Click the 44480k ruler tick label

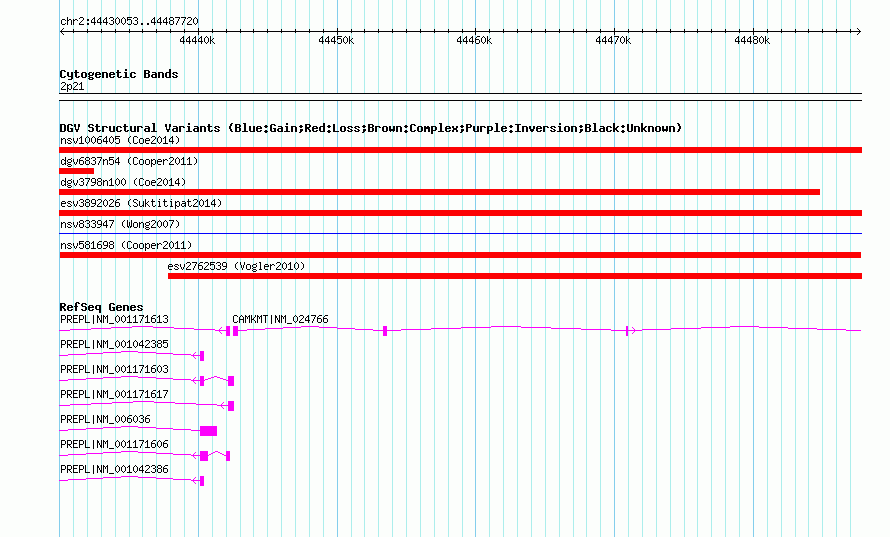pos(752,40)
